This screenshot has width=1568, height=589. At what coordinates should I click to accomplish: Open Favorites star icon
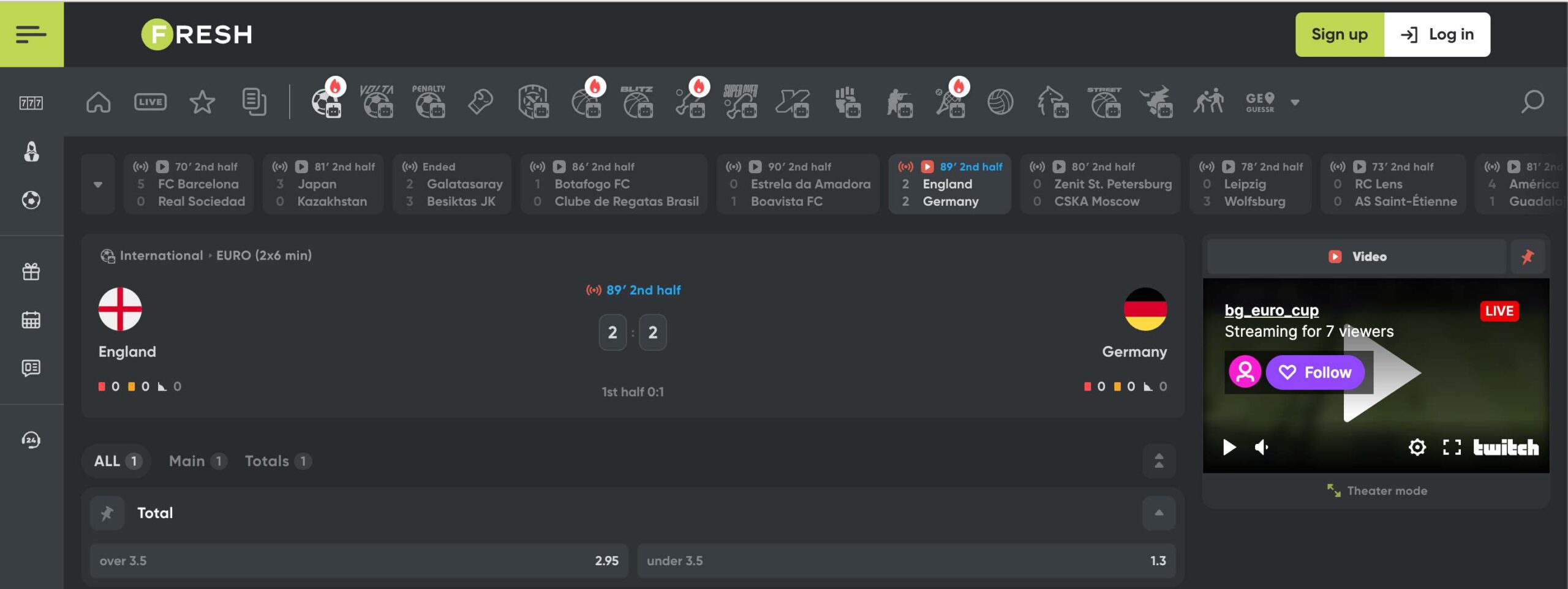[202, 102]
